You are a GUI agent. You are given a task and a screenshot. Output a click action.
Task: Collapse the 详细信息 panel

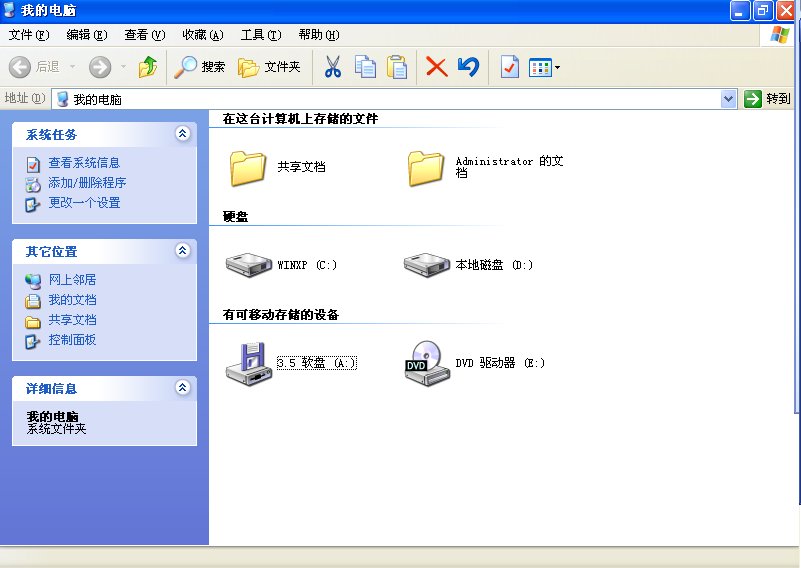[182, 388]
